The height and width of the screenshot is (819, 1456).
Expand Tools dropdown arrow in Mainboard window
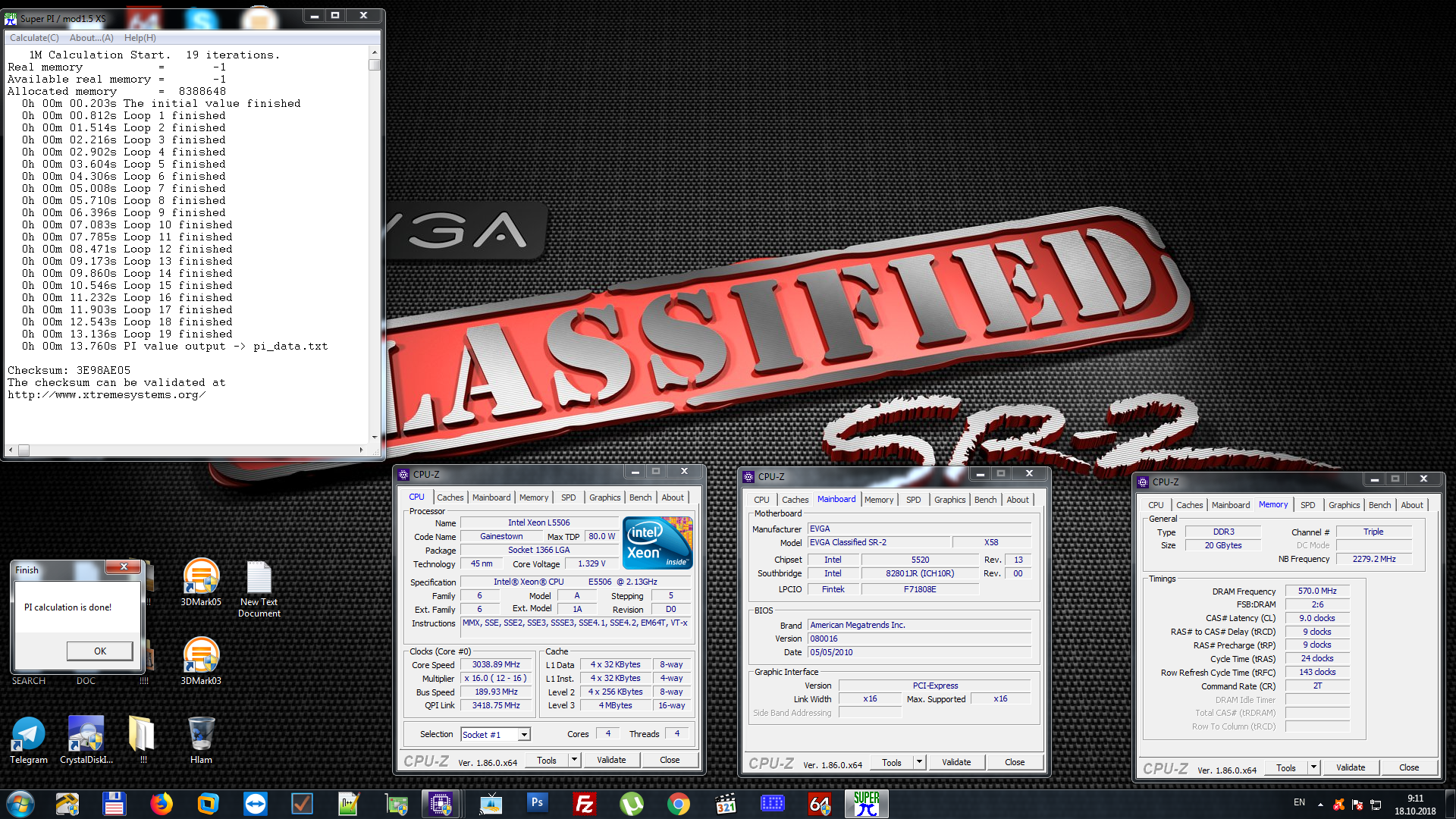[x=919, y=762]
